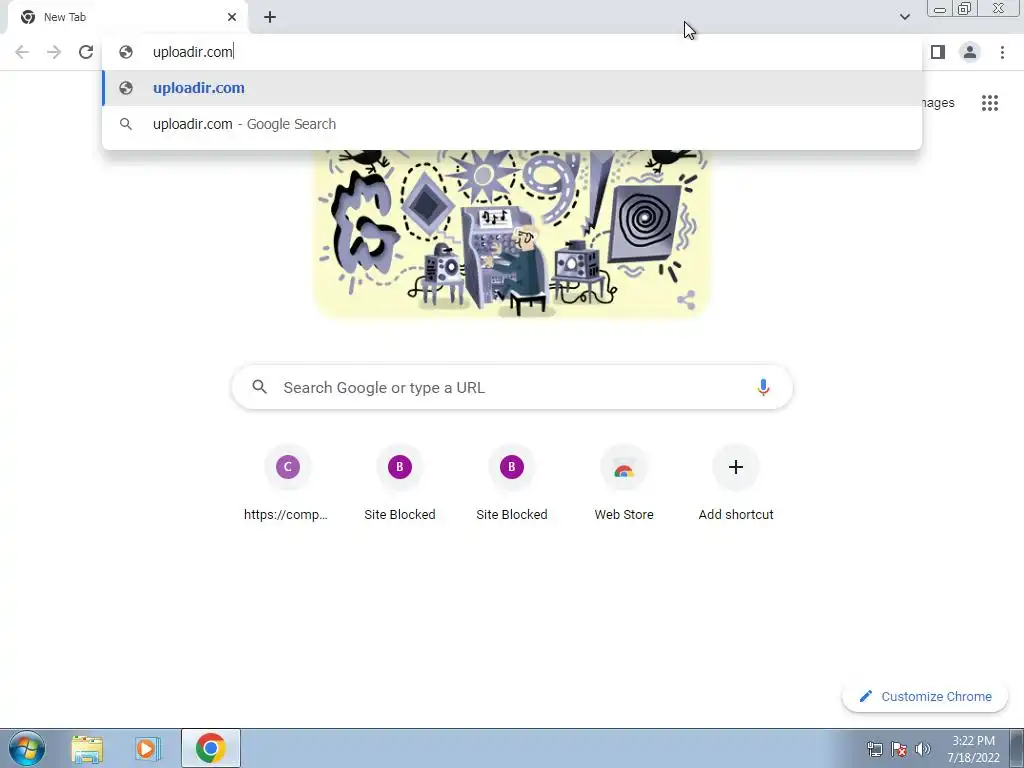The image size is (1024, 768).
Task: Open the Windows Start orb
Action: [27, 748]
